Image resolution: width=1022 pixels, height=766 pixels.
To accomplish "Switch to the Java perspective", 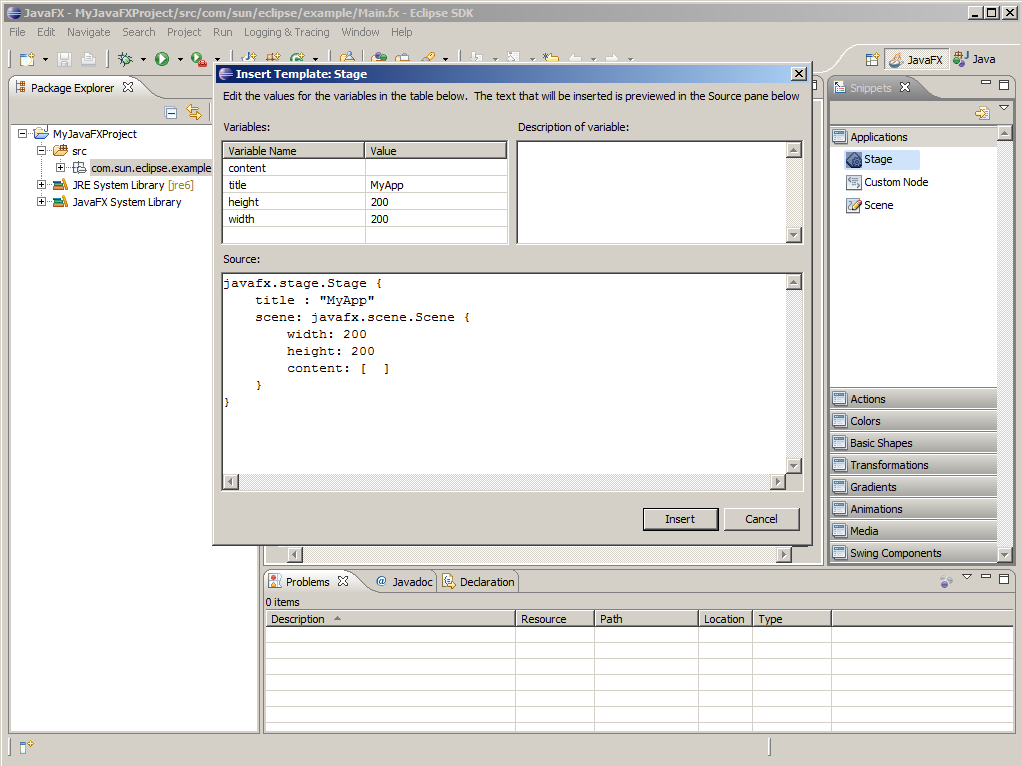I will click(x=975, y=60).
